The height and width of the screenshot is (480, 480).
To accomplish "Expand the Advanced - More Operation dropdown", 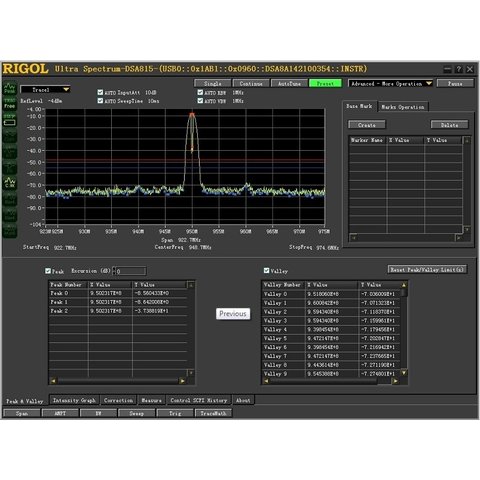I will coord(390,83).
